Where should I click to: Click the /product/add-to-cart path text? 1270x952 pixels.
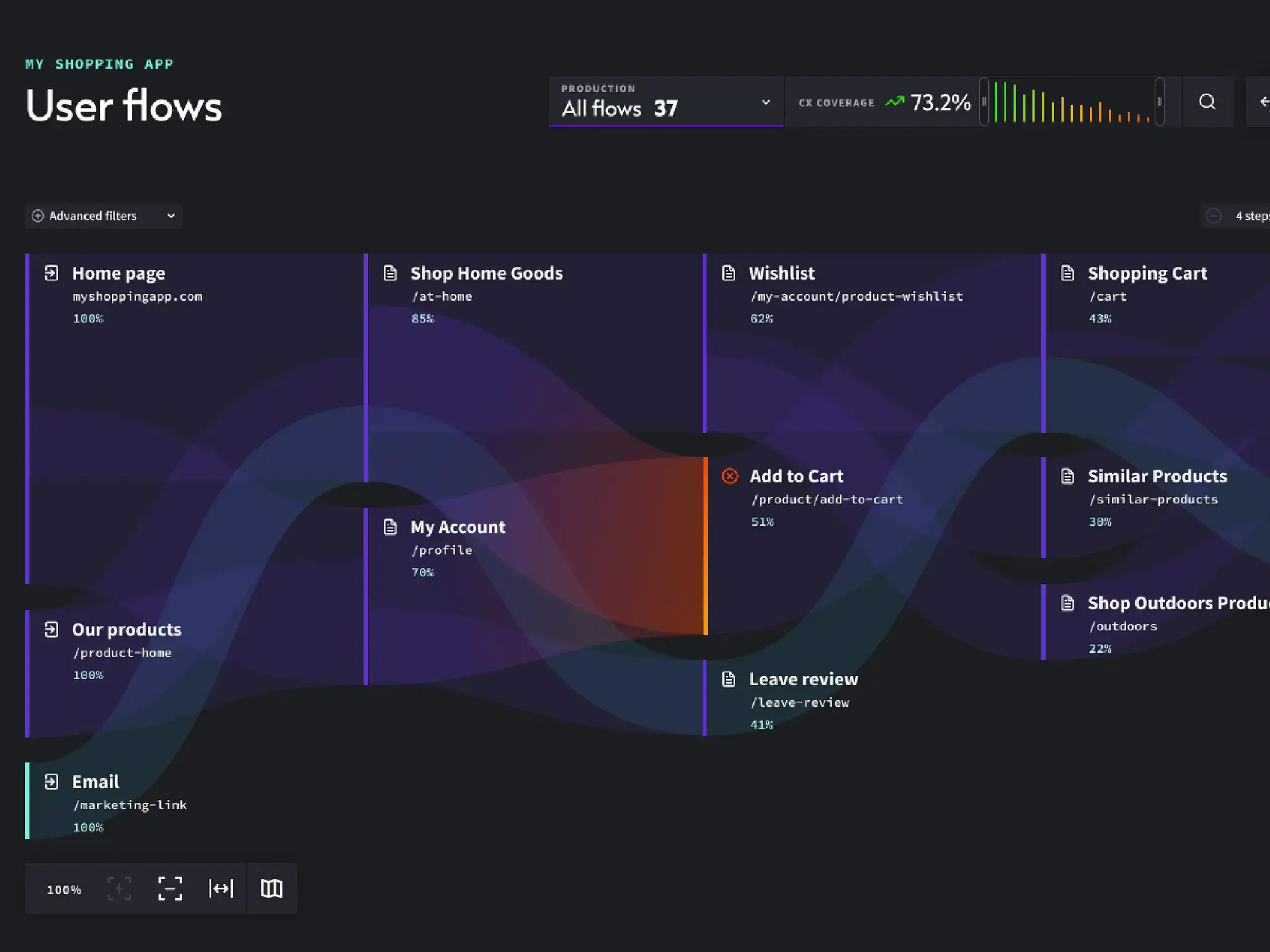pos(827,500)
